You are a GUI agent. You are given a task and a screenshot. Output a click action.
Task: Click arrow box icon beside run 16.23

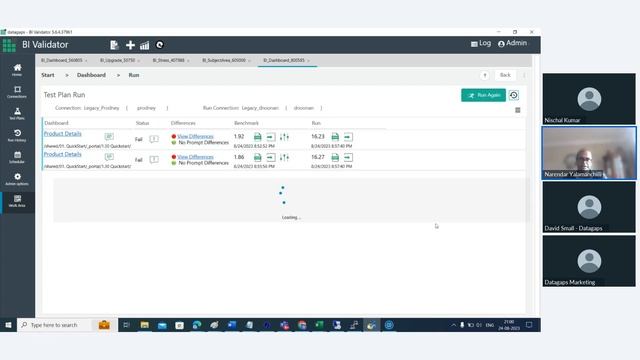coord(348,137)
